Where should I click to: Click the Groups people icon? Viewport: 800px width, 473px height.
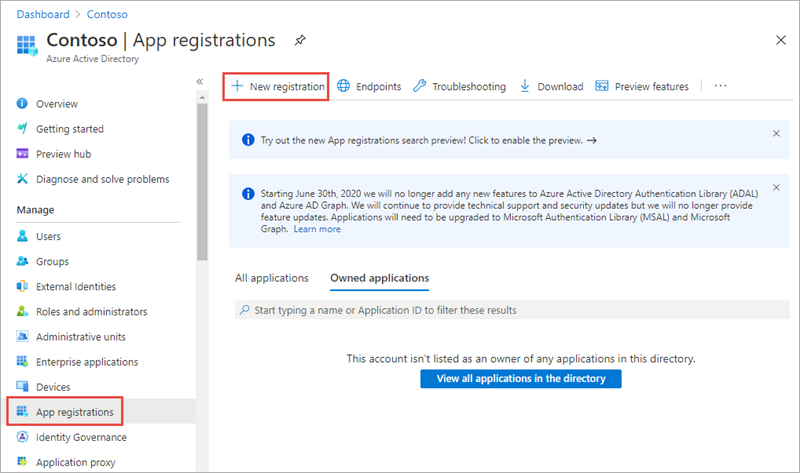click(x=22, y=261)
